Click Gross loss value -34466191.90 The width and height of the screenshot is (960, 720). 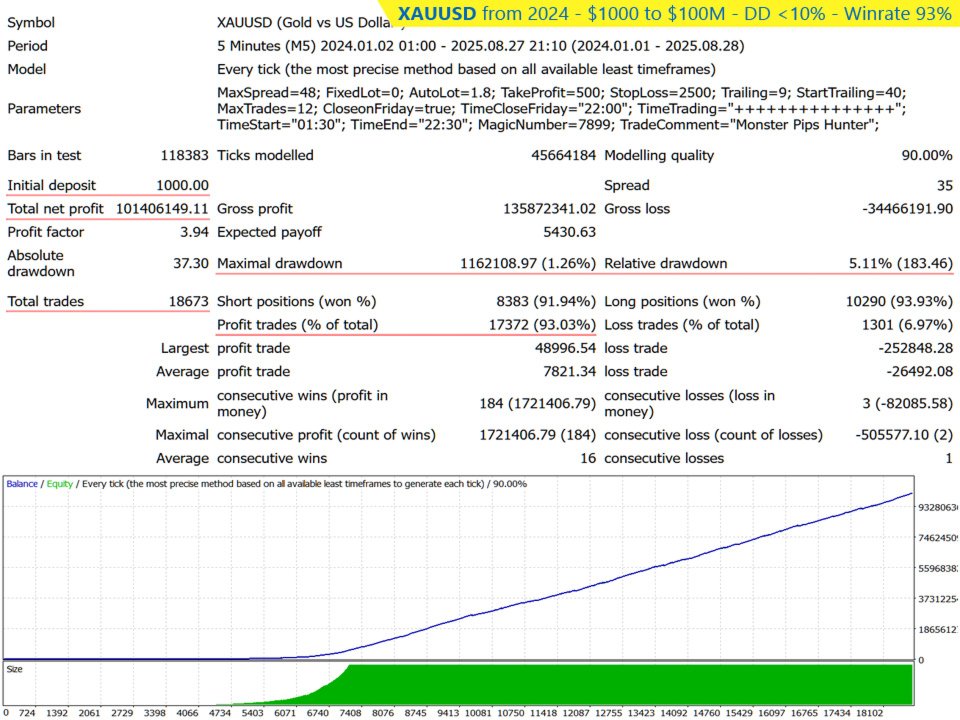[x=907, y=209]
